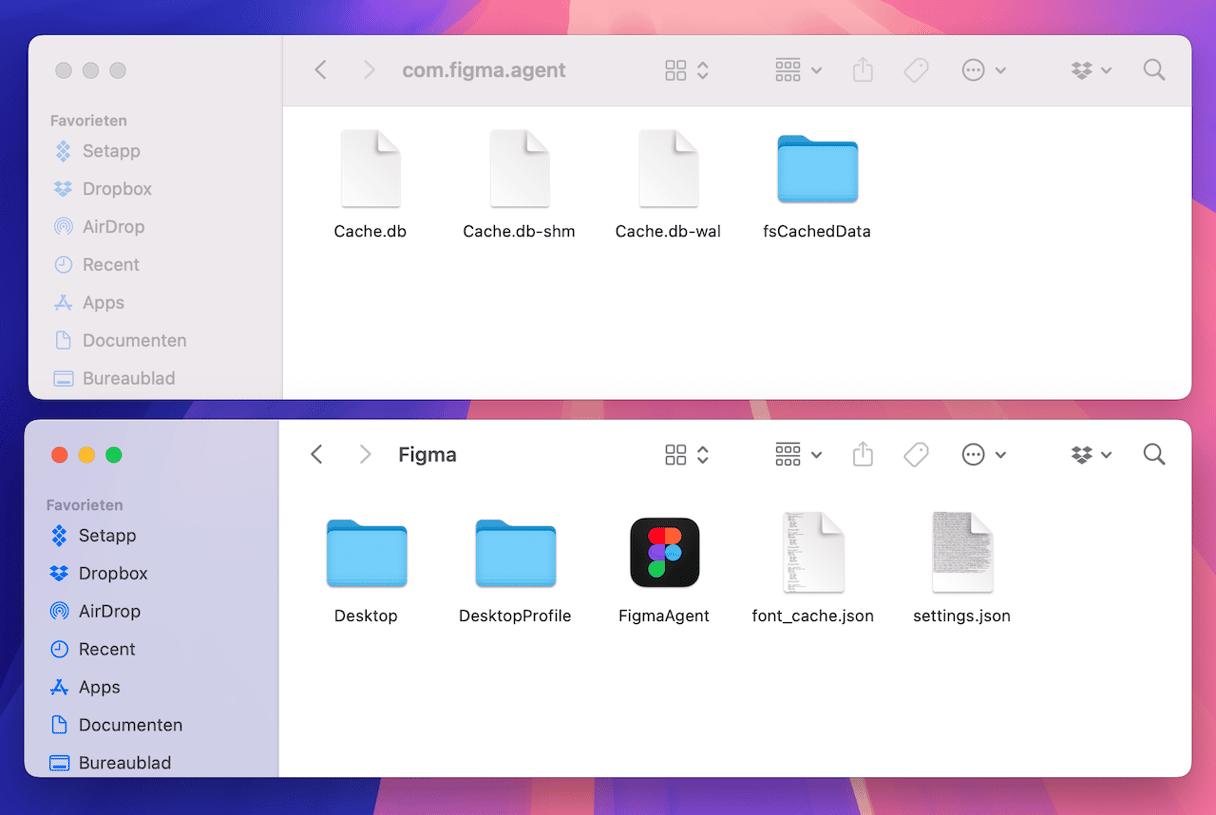Open the Dropbox toolbar dropdown in Figma window
The image size is (1216, 815).
1091,455
